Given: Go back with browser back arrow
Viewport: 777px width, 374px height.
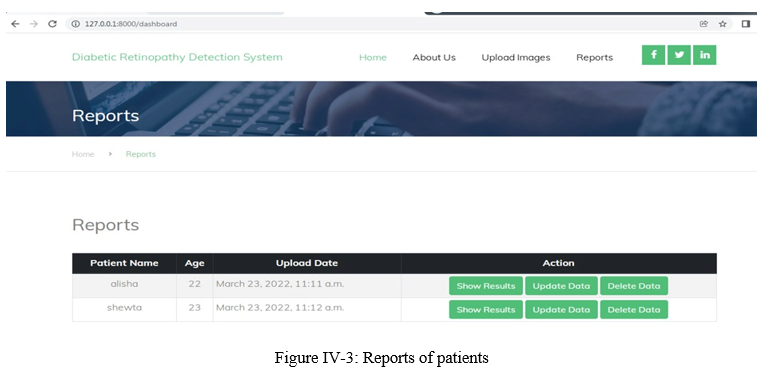Looking at the screenshot, I should pos(15,24).
